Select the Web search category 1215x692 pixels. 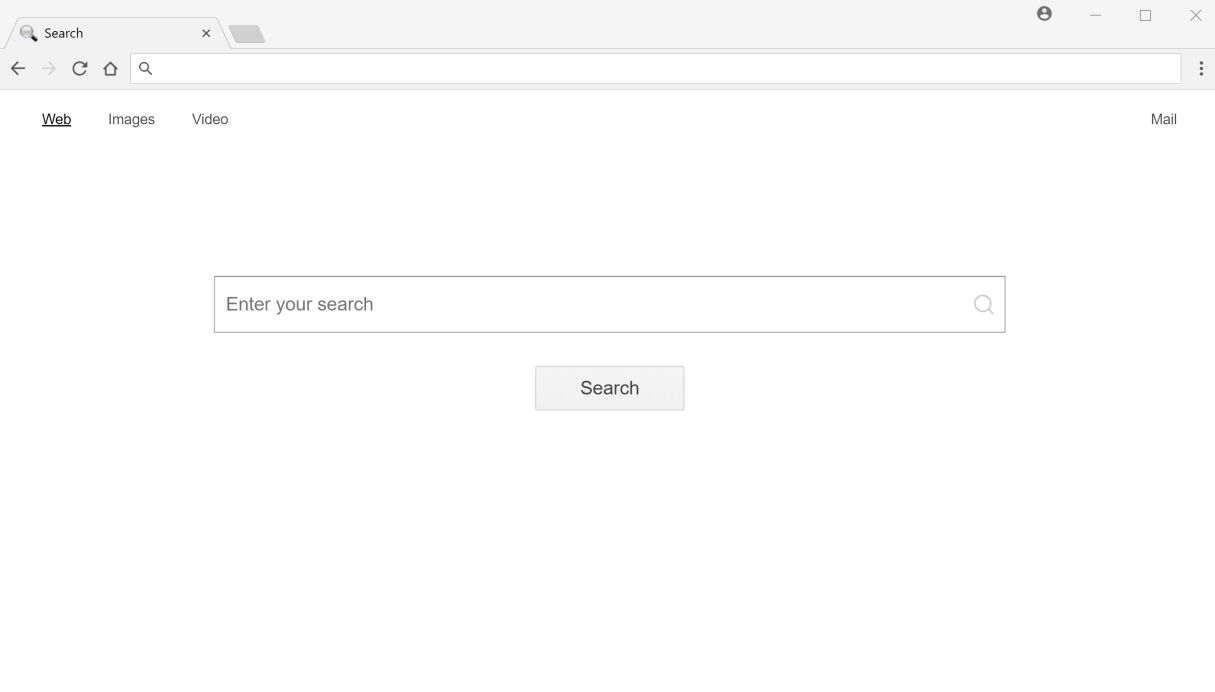[x=56, y=118]
